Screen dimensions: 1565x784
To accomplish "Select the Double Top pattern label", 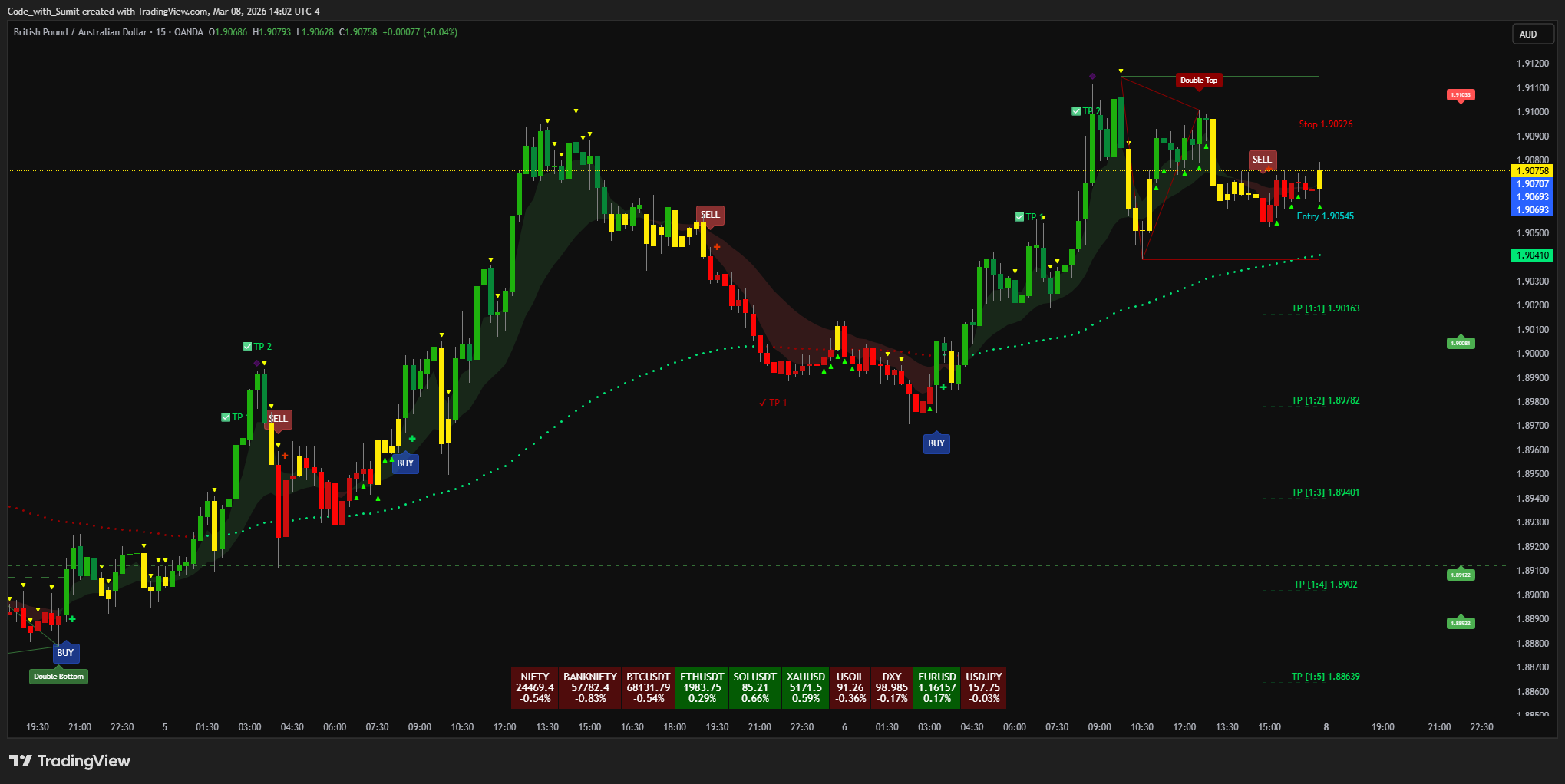I will (1198, 81).
